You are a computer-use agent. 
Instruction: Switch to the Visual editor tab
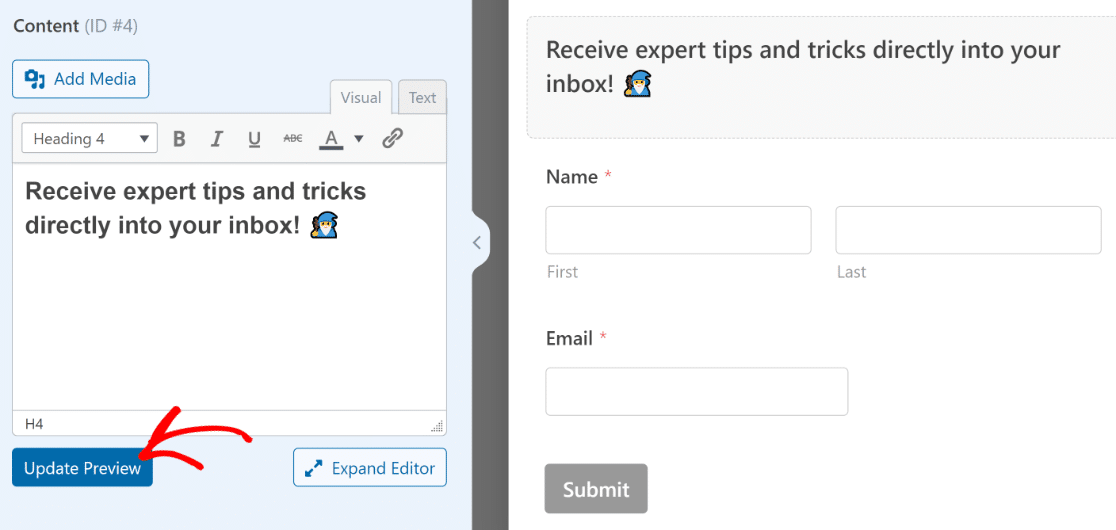pos(361,98)
